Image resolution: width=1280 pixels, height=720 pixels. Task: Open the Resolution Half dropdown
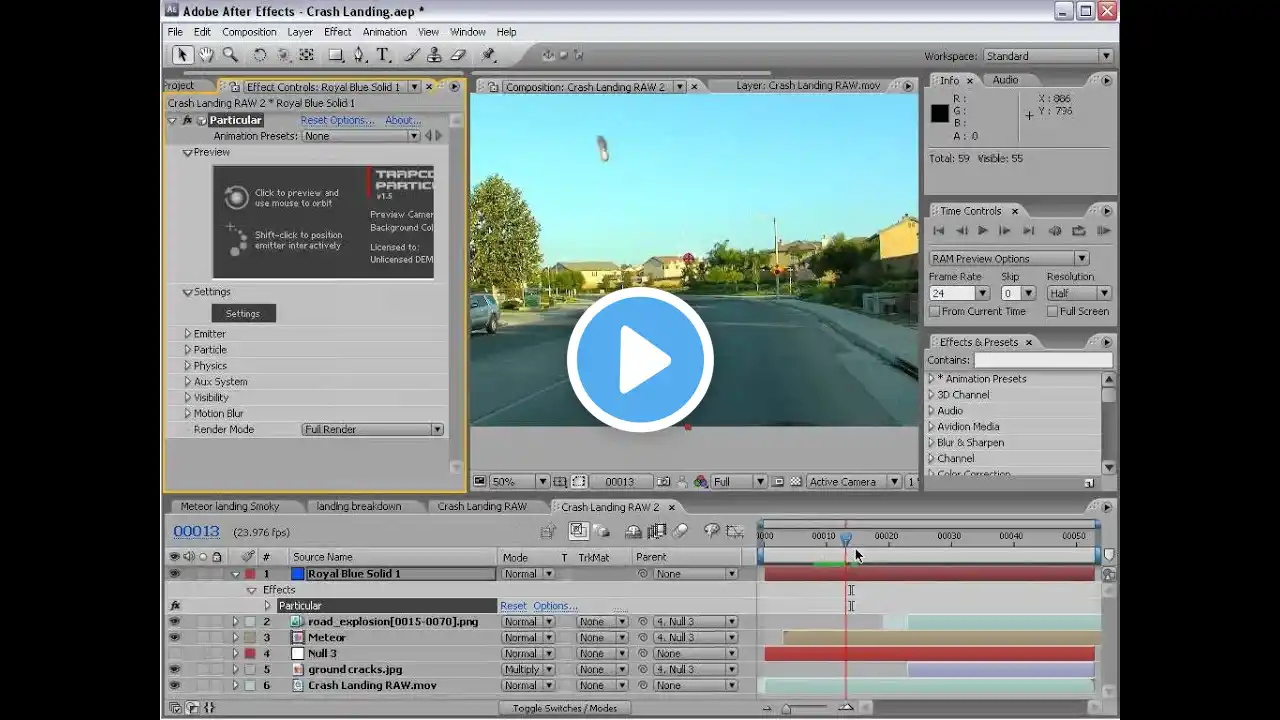pyautogui.click(x=1079, y=294)
